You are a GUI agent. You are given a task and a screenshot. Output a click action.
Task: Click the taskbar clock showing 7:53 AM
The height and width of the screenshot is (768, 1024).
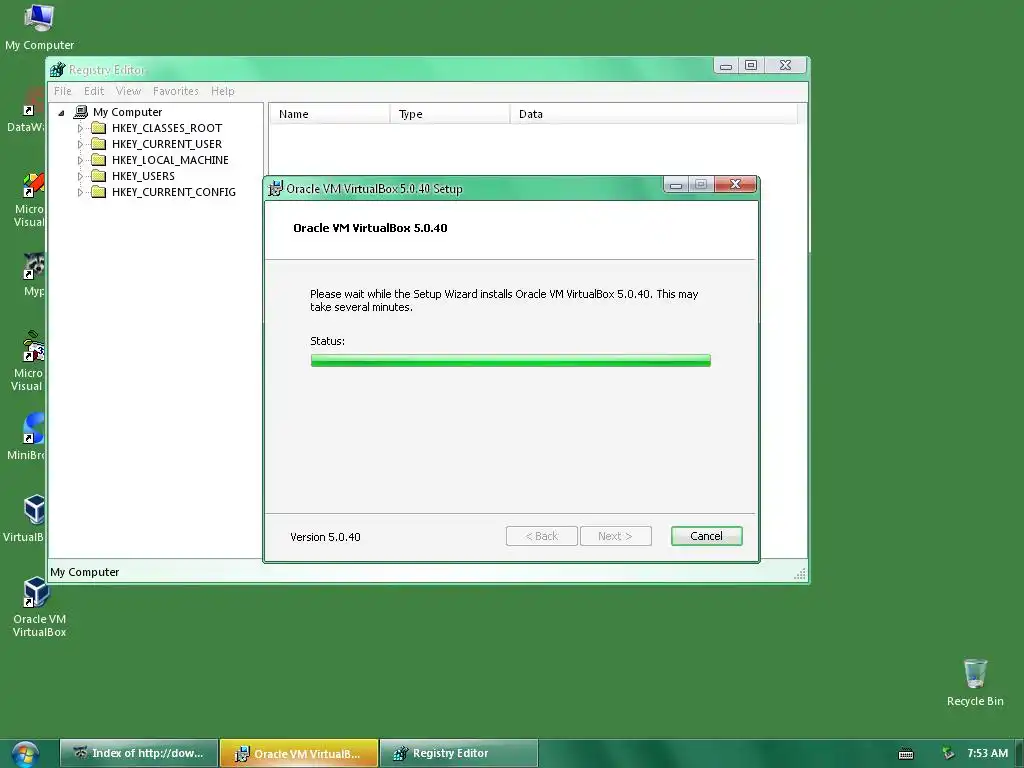(987, 753)
